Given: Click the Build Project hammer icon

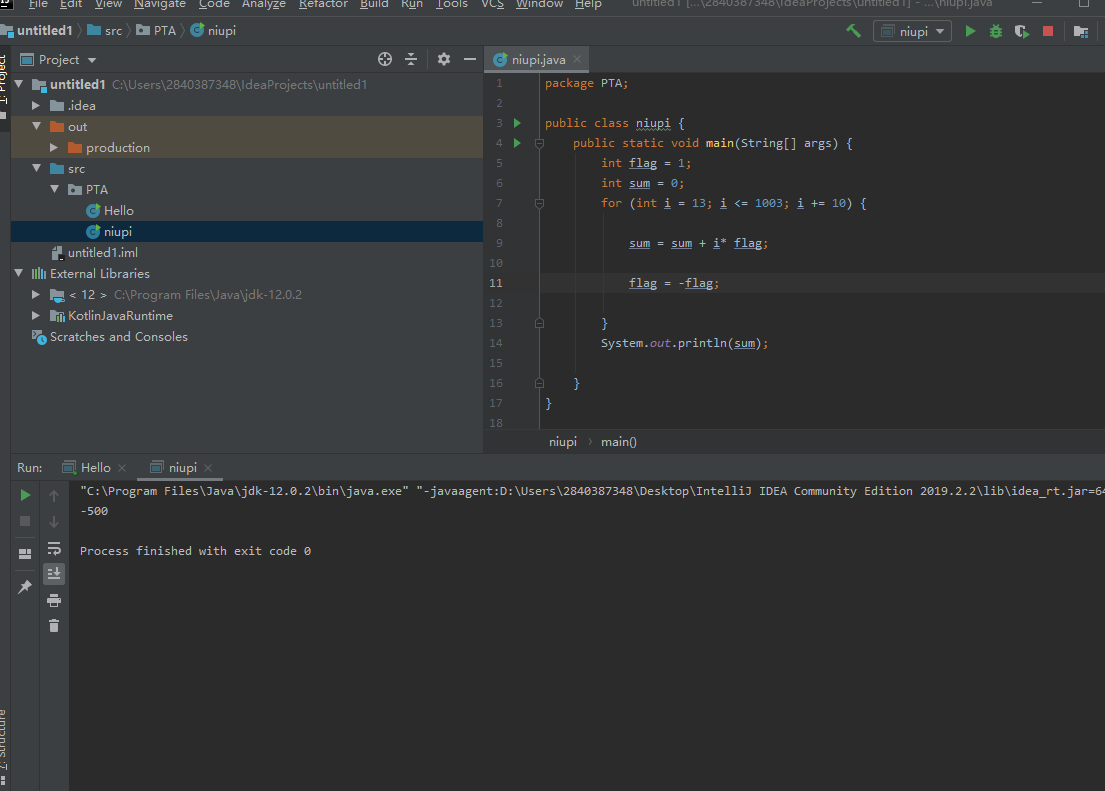Looking at the screenshot, I should point(853,31).
